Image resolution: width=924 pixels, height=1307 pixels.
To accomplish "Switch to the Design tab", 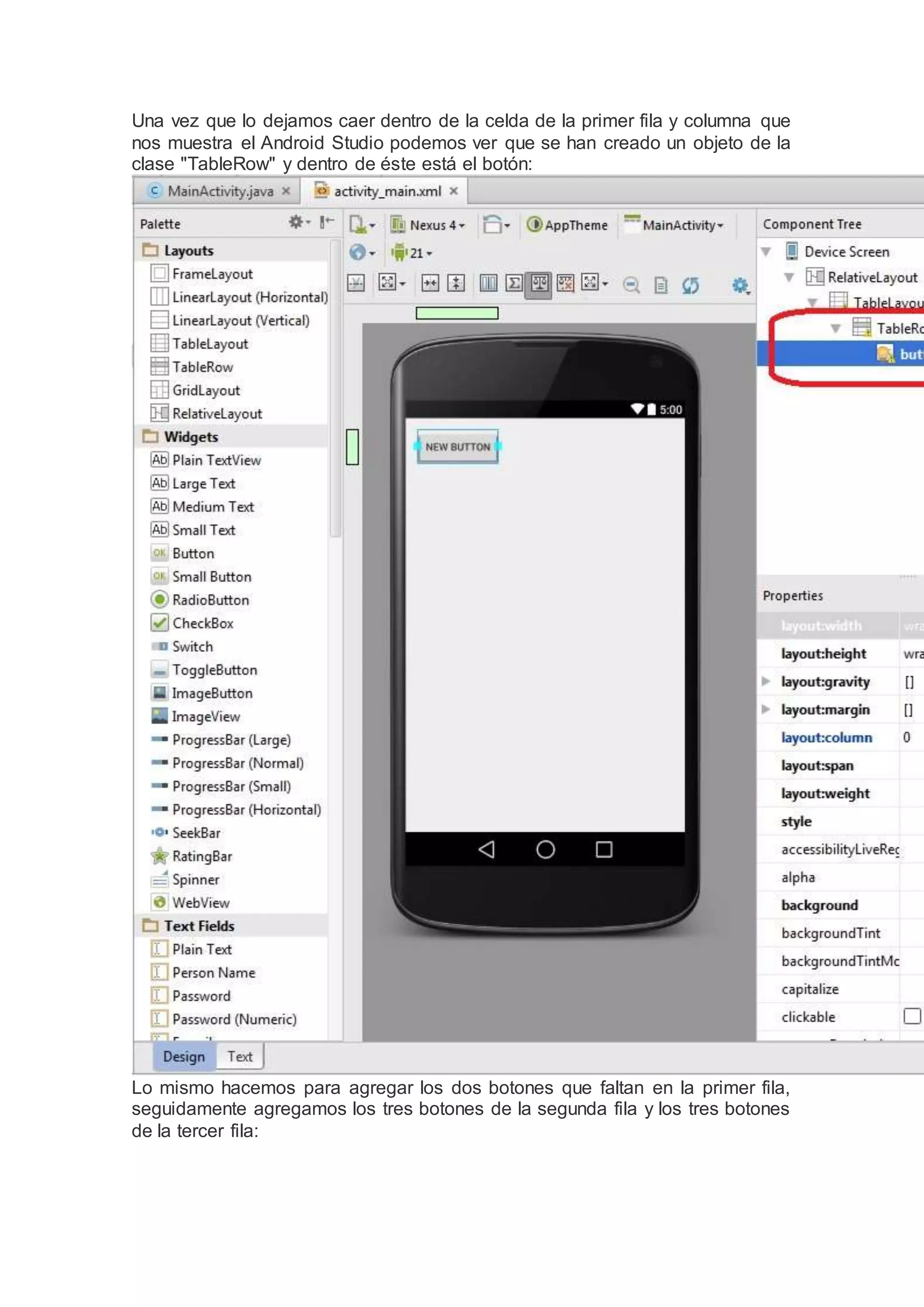I will pos(184,1057).
